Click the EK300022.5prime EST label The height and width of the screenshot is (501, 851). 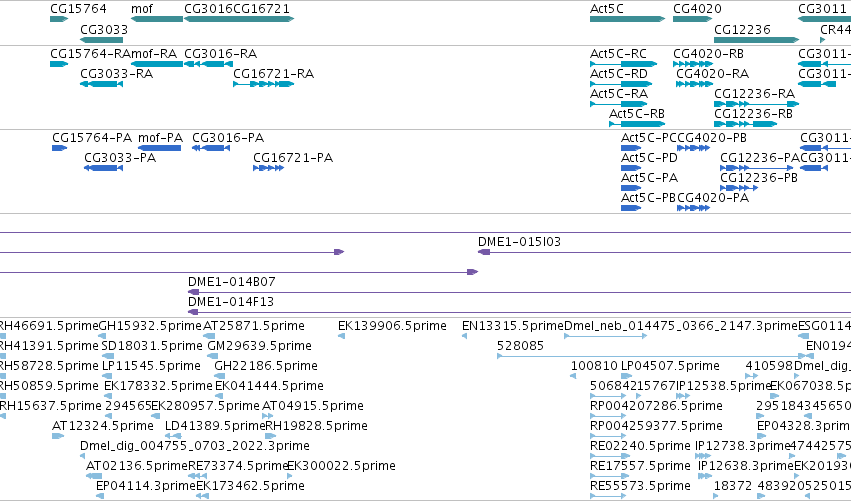click(341, 466)
